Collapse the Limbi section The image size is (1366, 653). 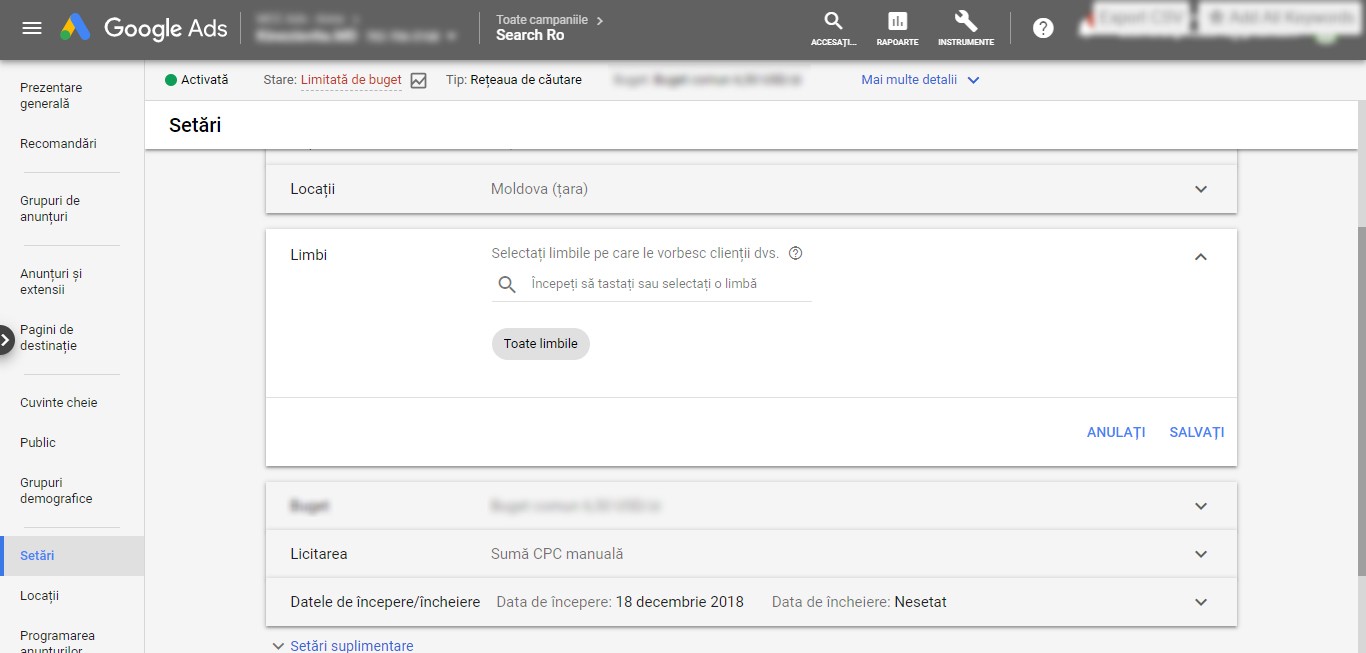click(x=1201, y=256)
